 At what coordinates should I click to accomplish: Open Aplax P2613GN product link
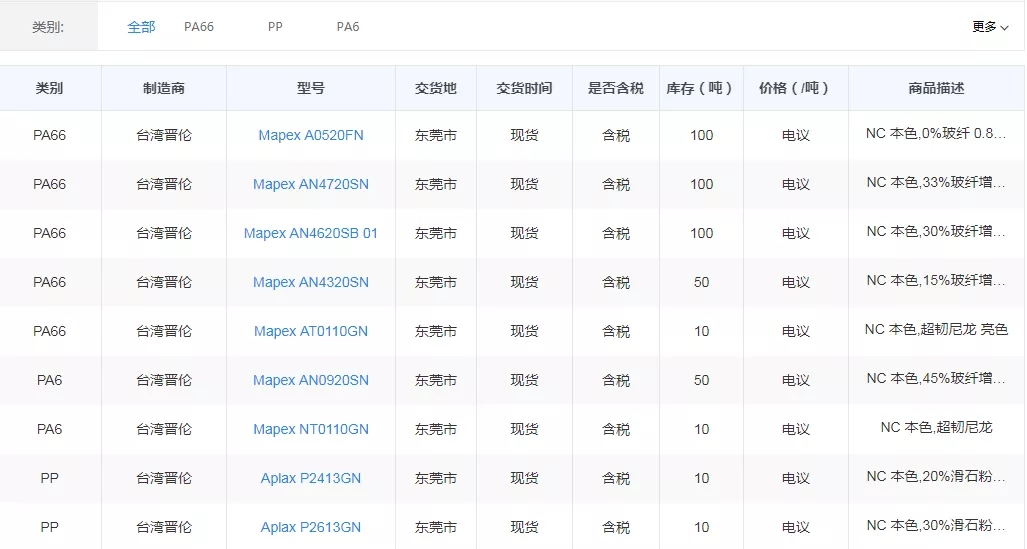click(310, 527)
